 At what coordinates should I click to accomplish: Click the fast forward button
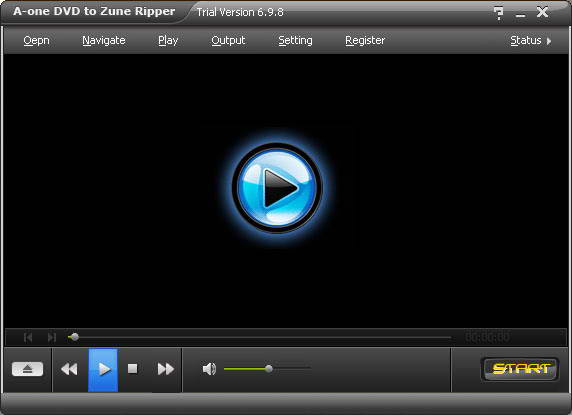coord(165,369)
